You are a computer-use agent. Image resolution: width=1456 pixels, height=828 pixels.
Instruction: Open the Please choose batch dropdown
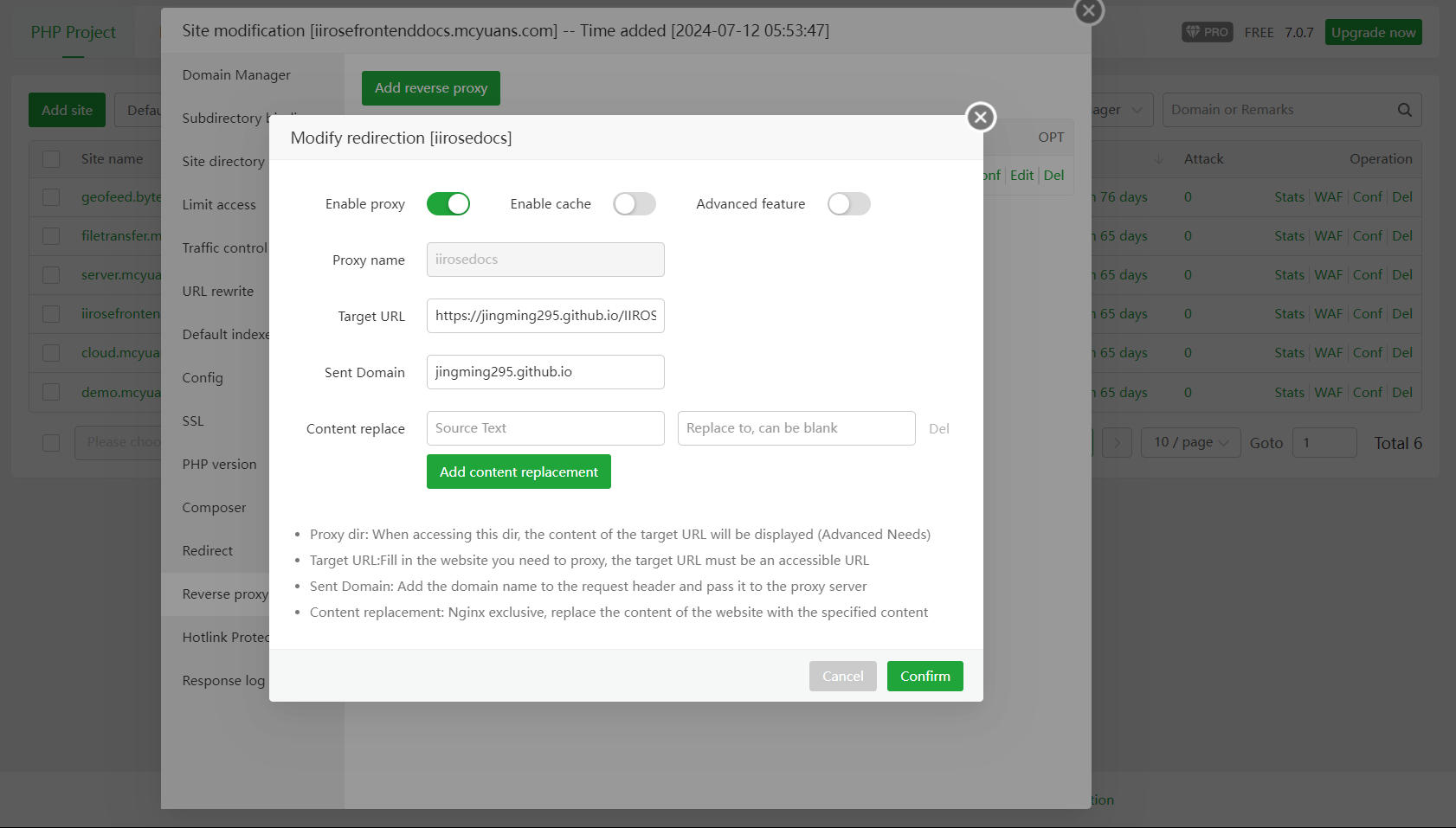coord(118,442)
